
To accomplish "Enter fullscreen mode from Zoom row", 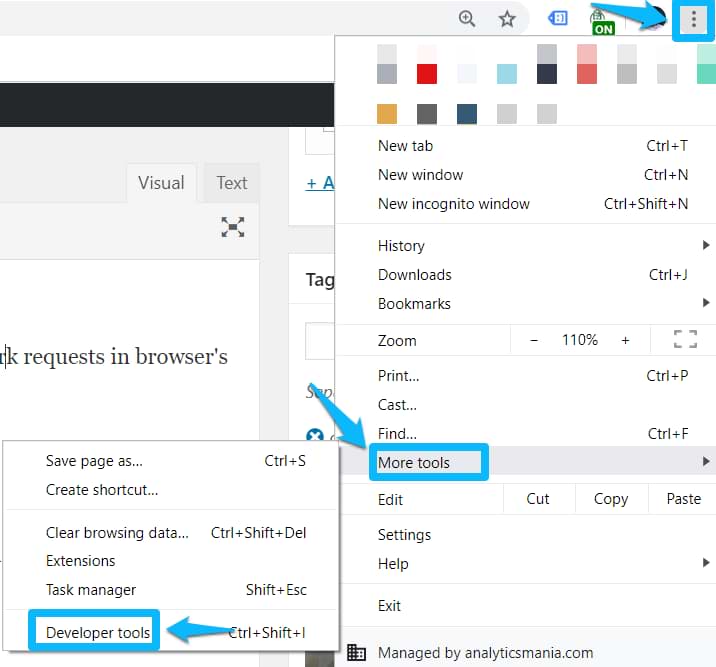I will 685,340.
